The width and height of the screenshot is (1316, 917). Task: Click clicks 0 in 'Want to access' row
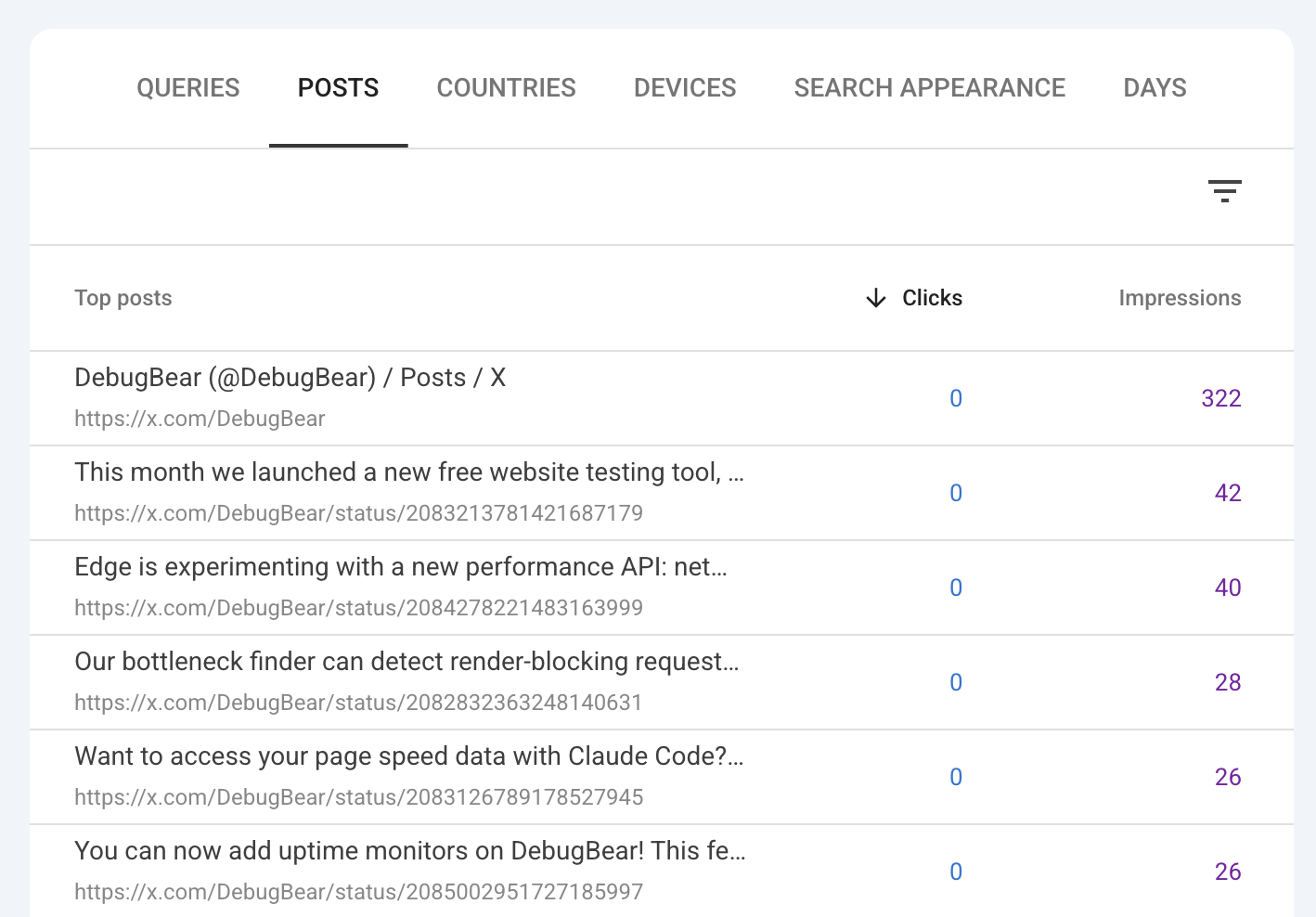click(x=956, y=777)
